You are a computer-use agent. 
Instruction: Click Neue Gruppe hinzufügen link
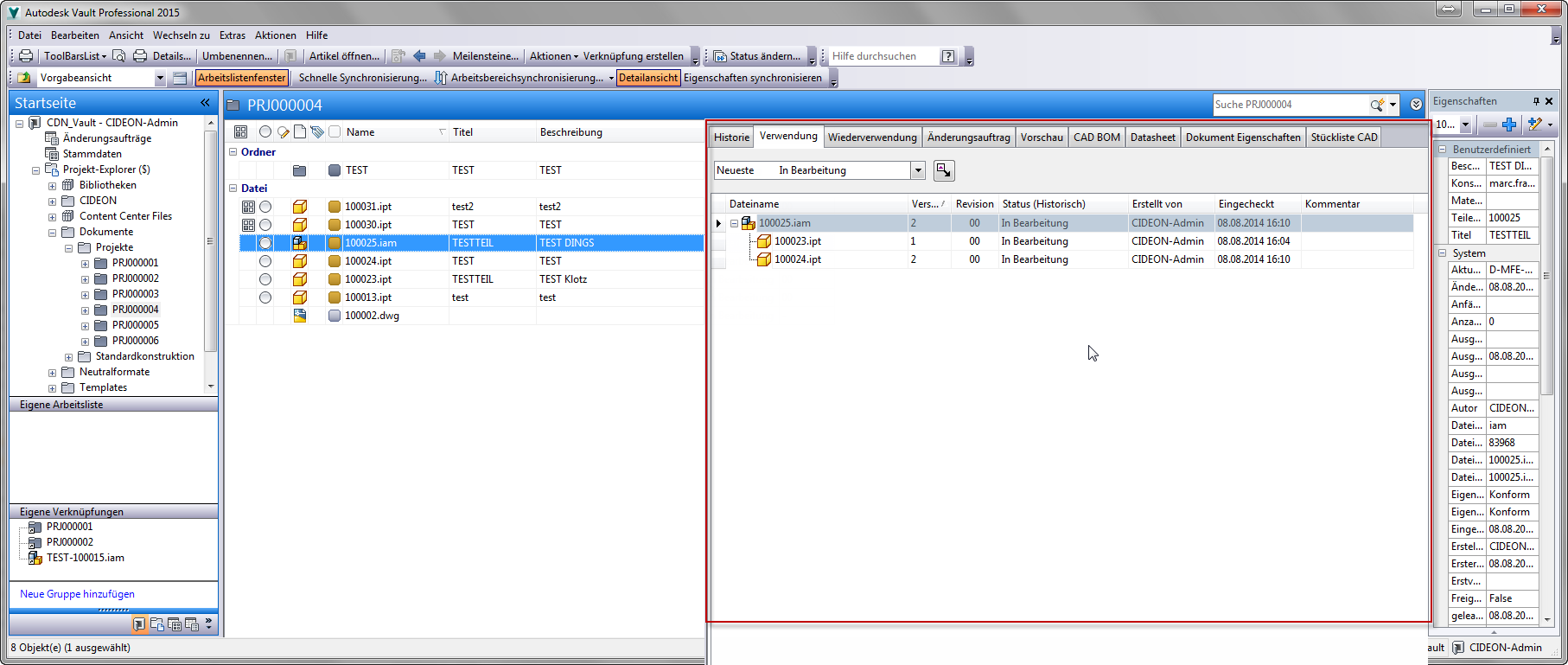point(77,594)
